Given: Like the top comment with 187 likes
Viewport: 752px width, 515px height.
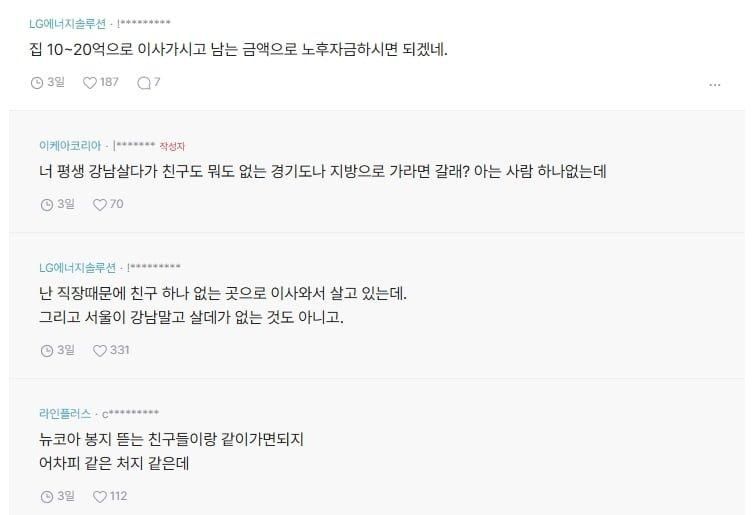Looking at the screenshot, I should 90,83.
